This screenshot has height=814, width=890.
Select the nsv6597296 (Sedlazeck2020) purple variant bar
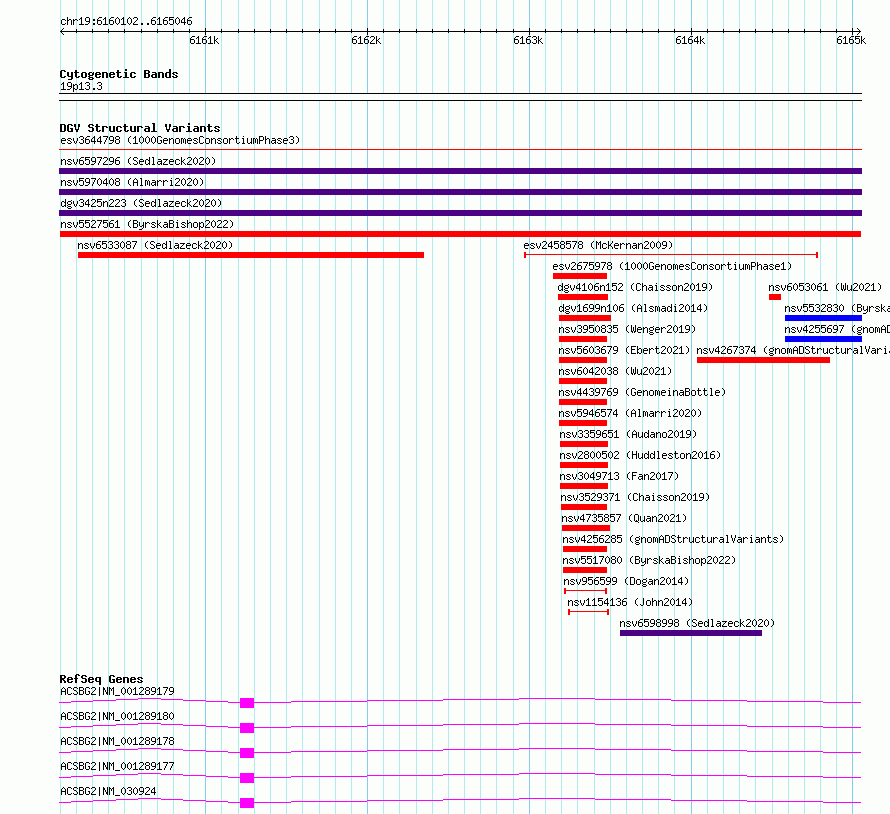(x=460, y=171)
